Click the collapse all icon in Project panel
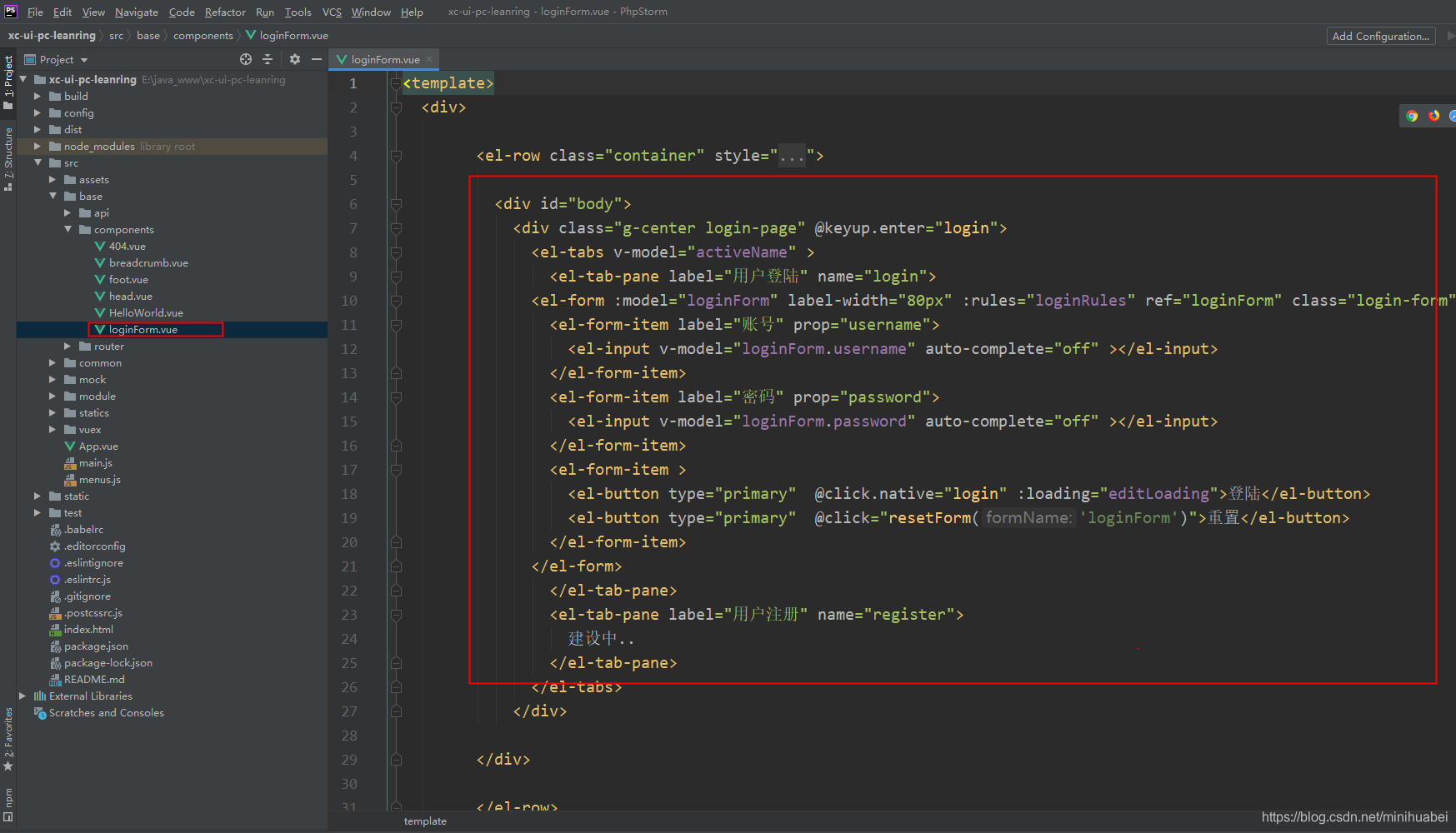 point(268,59)
